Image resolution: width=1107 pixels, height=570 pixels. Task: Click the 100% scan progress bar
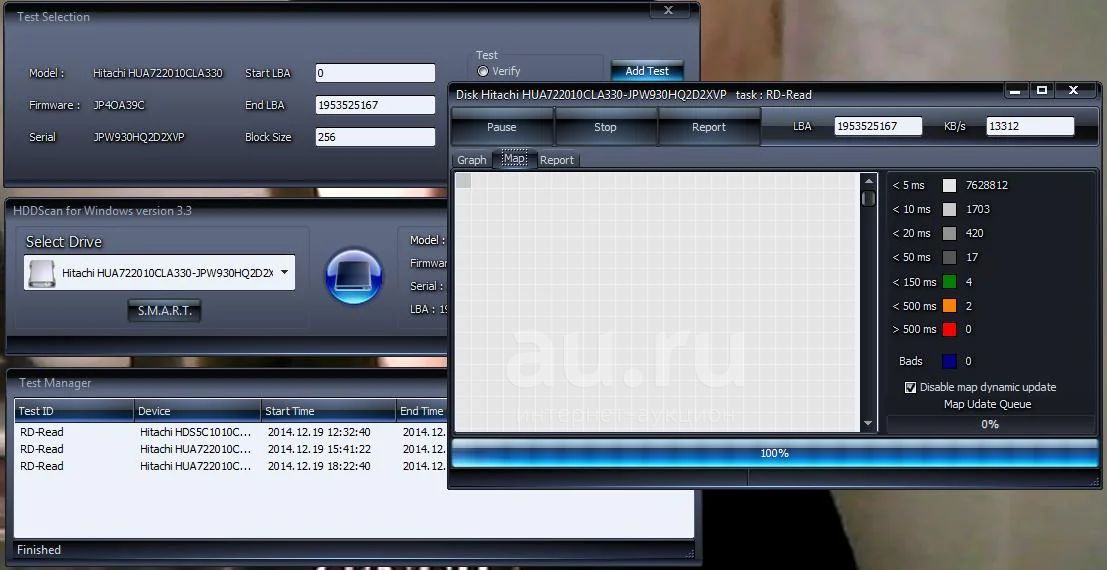pyautogui.click(x=774, y=453)
